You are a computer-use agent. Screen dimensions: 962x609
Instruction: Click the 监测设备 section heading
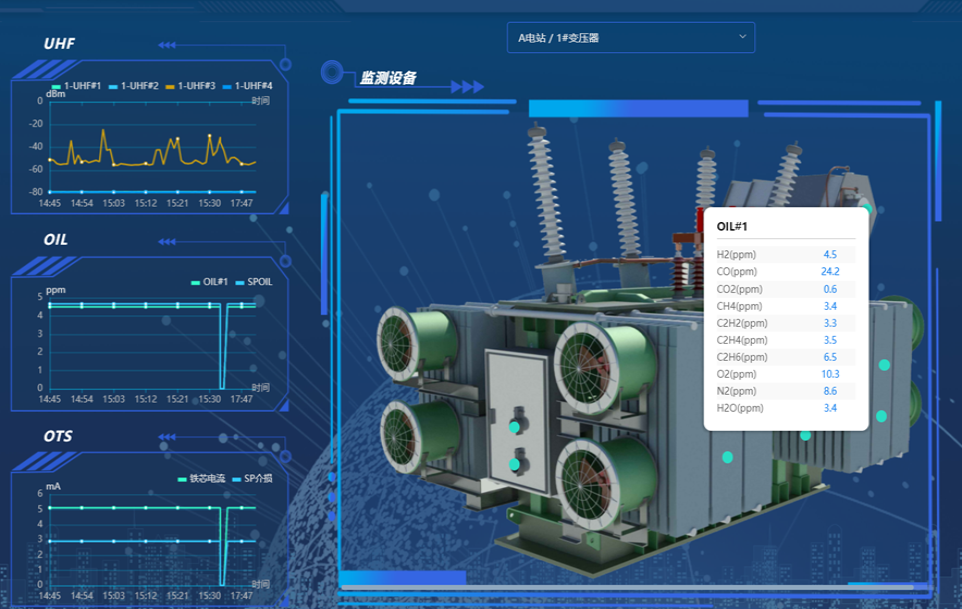[x=388, y=78]
